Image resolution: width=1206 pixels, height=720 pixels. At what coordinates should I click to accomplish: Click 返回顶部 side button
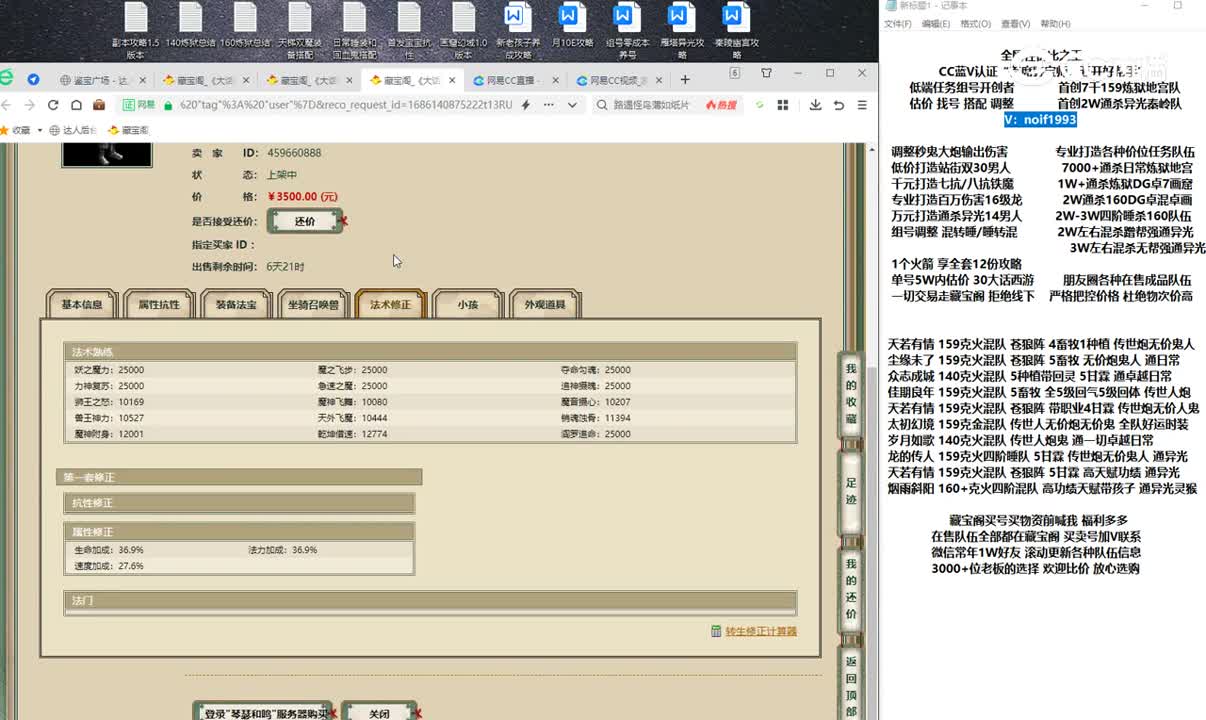851,684
